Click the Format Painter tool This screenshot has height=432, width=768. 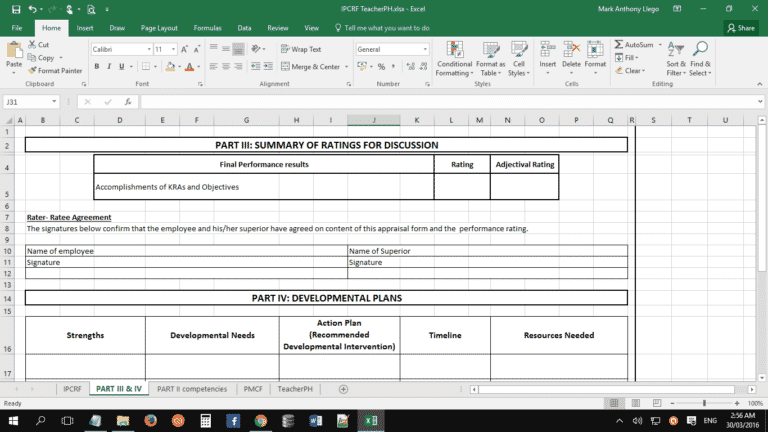click(x=56, y=71)
